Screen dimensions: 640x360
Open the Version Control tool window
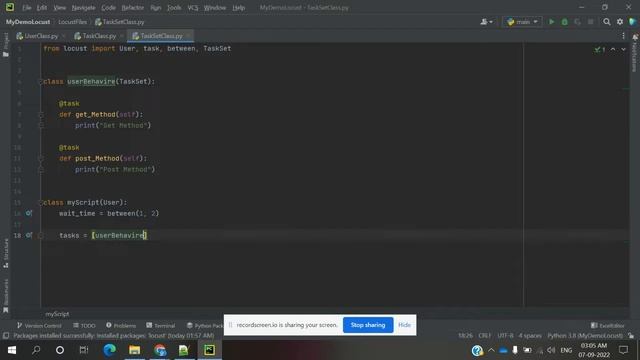tap(39, 325)
